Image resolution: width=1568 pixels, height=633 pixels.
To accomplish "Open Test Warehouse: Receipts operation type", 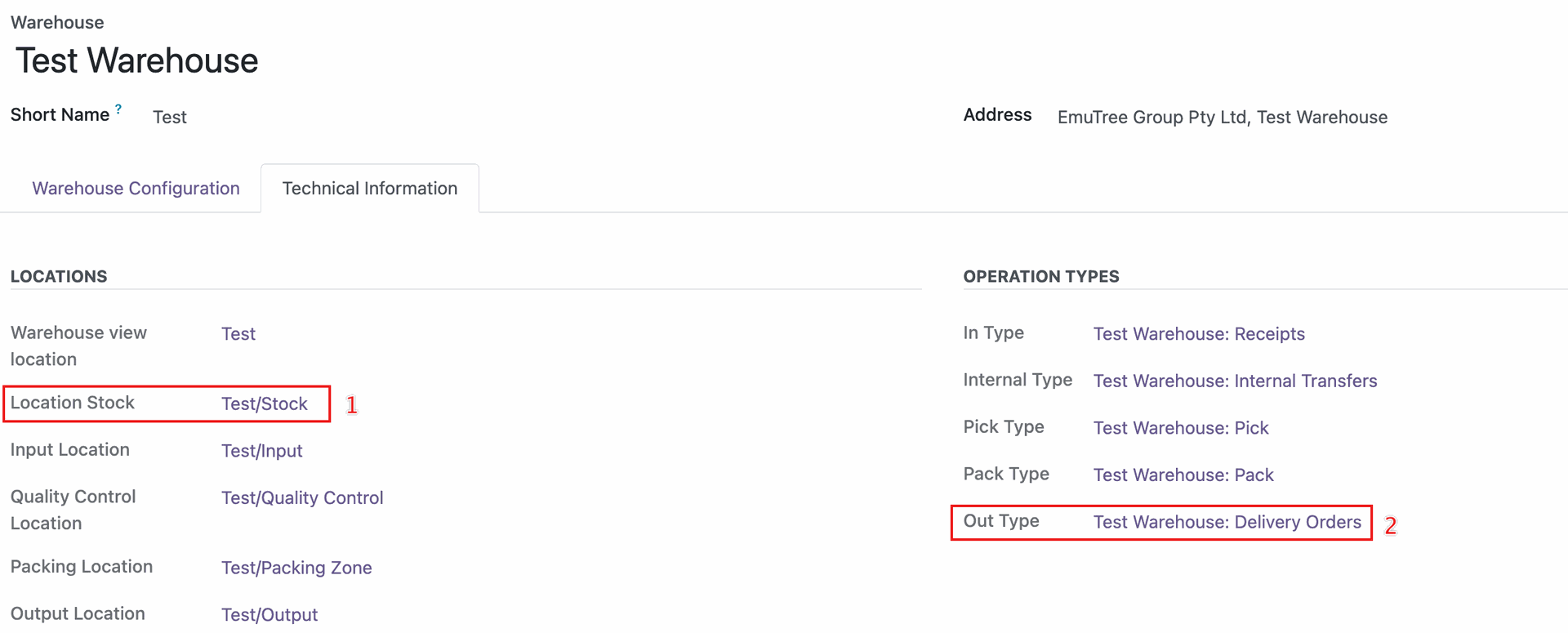I will coord(1199,334).
